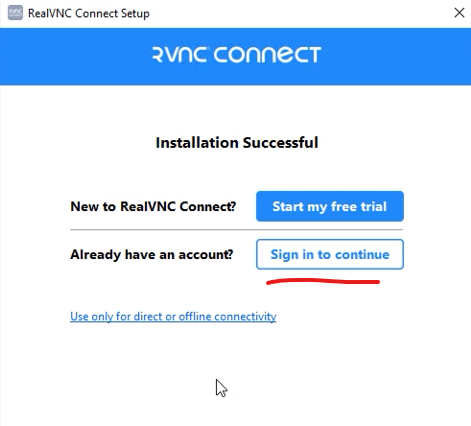The width and height of the screenshot is (471, 426).
Task: Click empty blue banner area right of logo
Action: click(397, 56)
